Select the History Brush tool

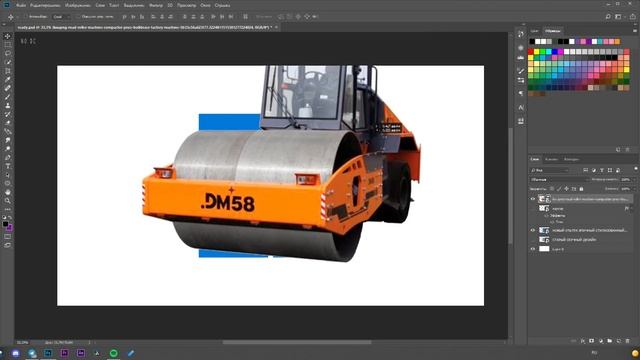[7, 114]
